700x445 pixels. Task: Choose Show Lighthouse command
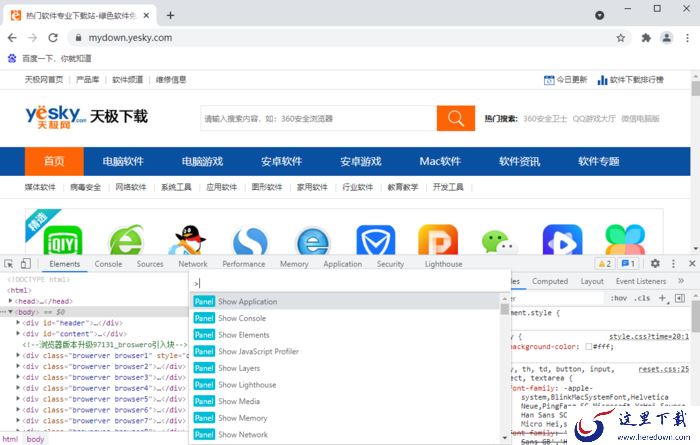point(345,385)
